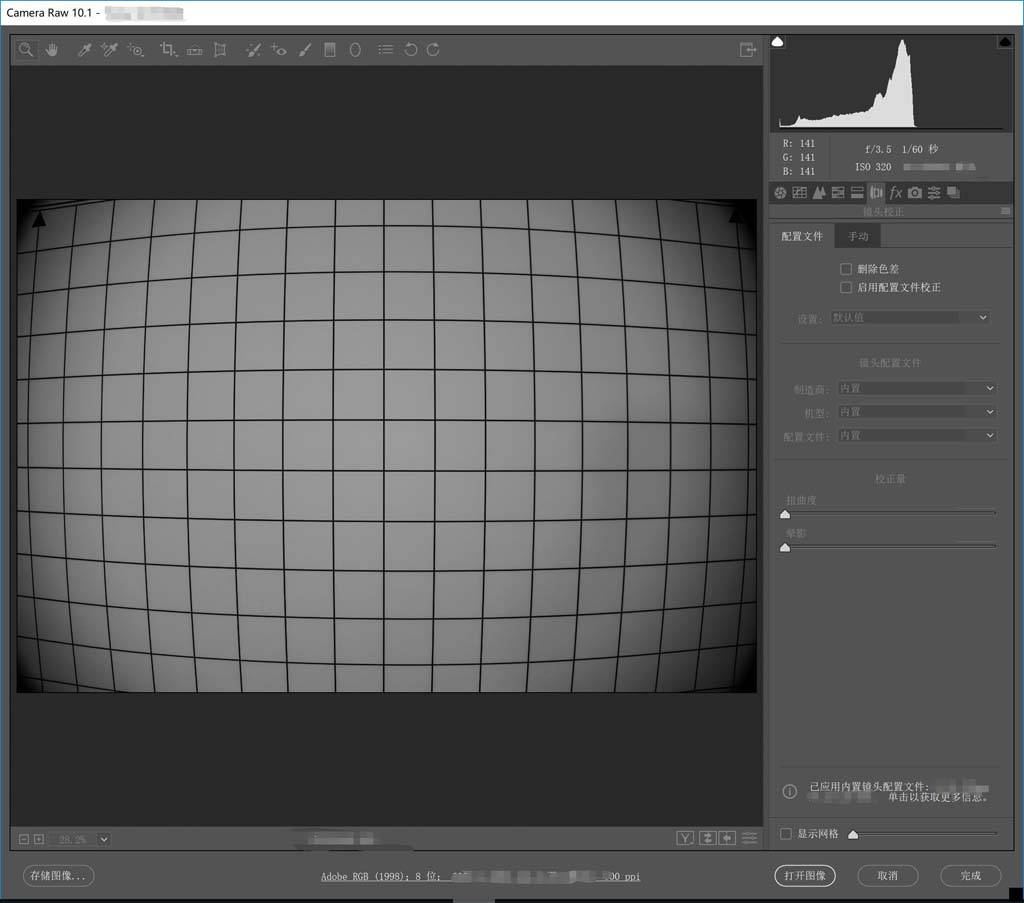This screenshot has height=903, width=1024.
Task: Select the Straighten tool
Action: point(194,49)
